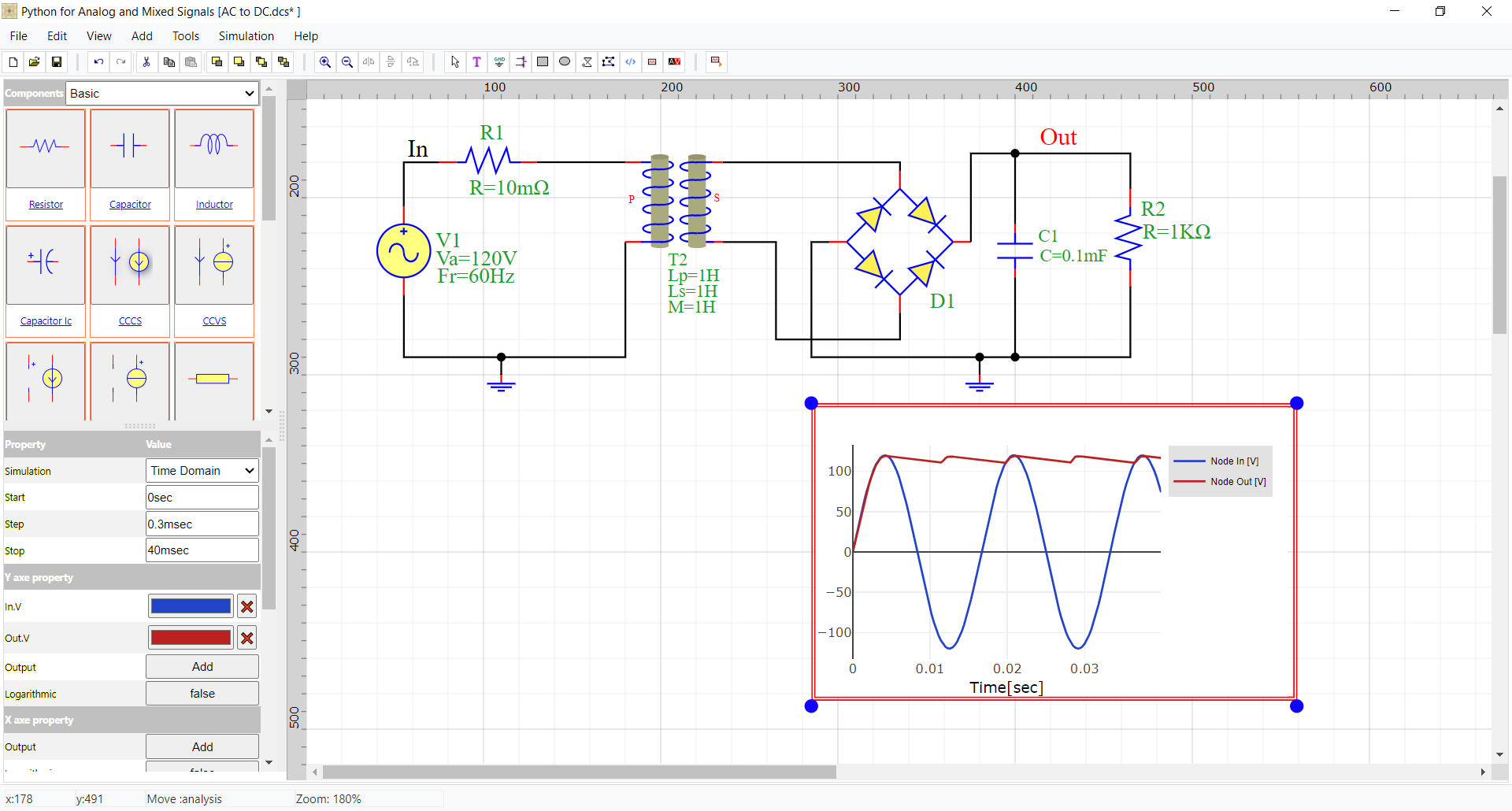Click the CCVS component link
Viewport: 1512px width, 811px height.
coord(214,321)
